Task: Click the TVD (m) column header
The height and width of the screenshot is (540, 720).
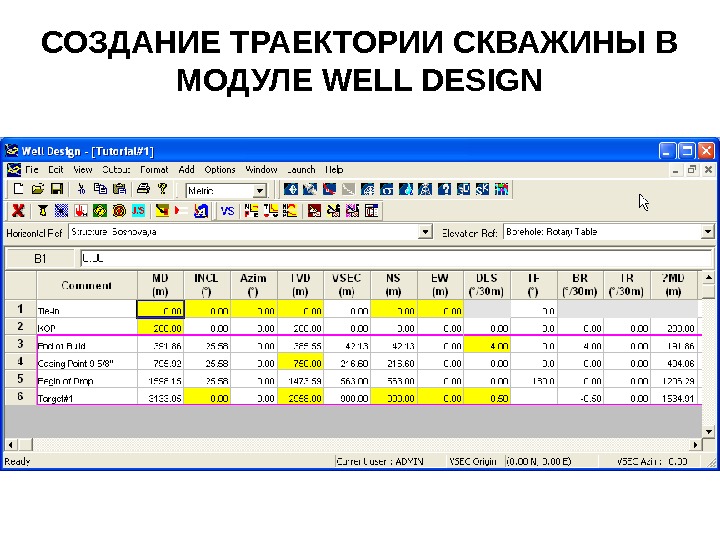Action: point(300,285)
